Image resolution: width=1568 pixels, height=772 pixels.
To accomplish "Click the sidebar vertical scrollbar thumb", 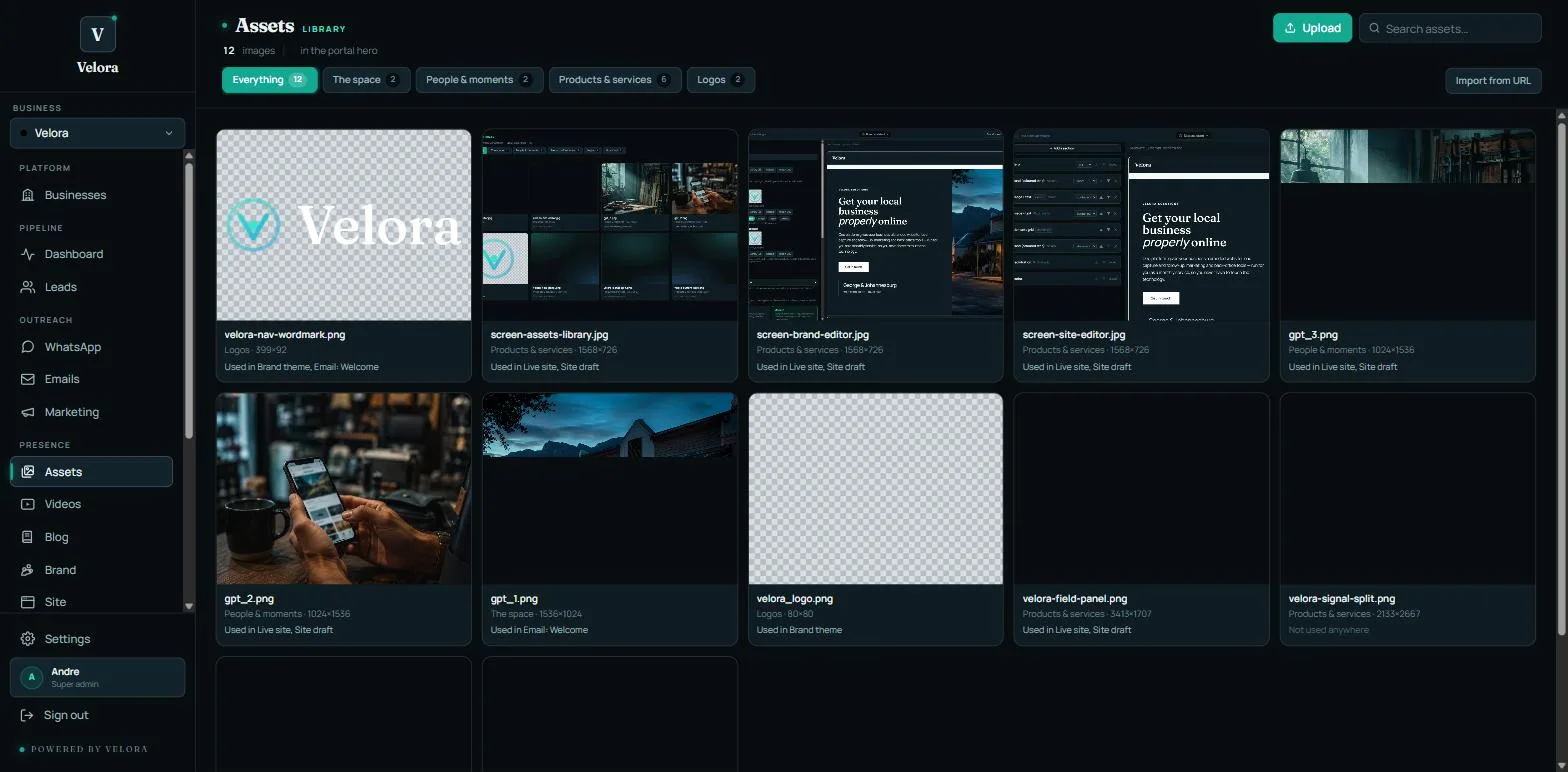I will click(x=189, y=300).
